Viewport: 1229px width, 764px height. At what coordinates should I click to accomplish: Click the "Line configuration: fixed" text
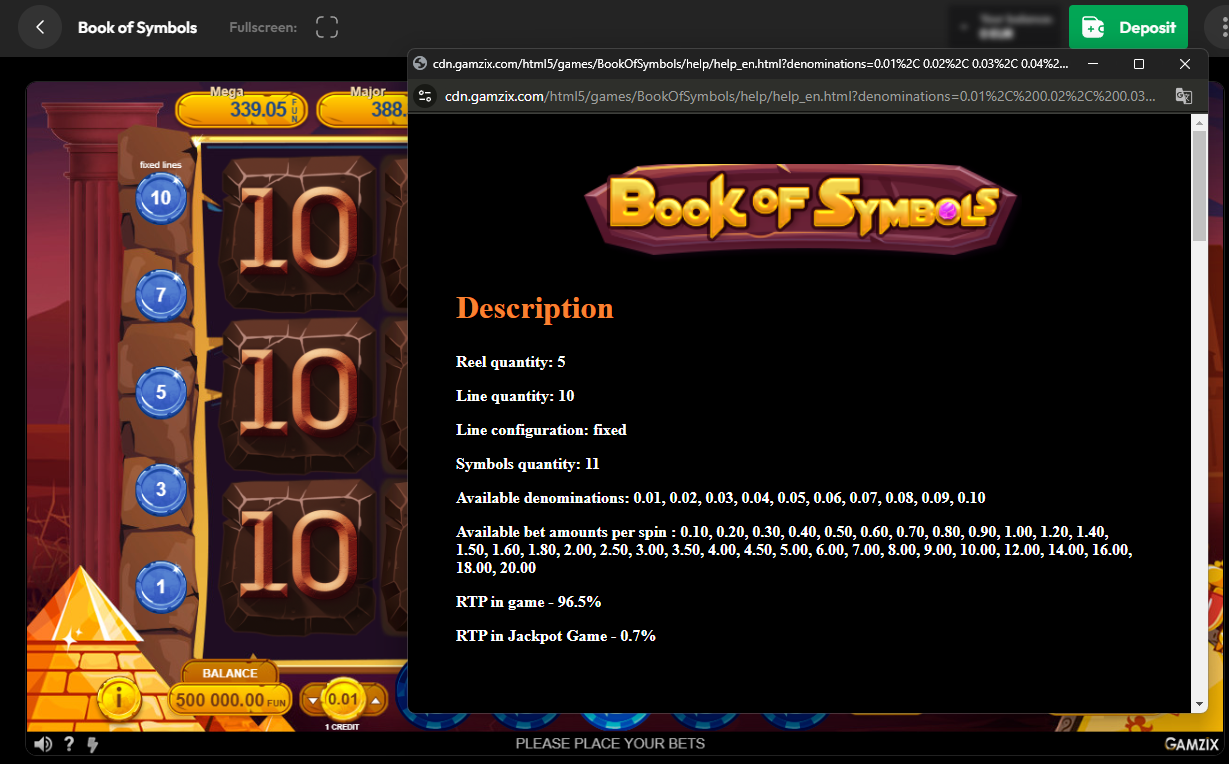(541, 430)
